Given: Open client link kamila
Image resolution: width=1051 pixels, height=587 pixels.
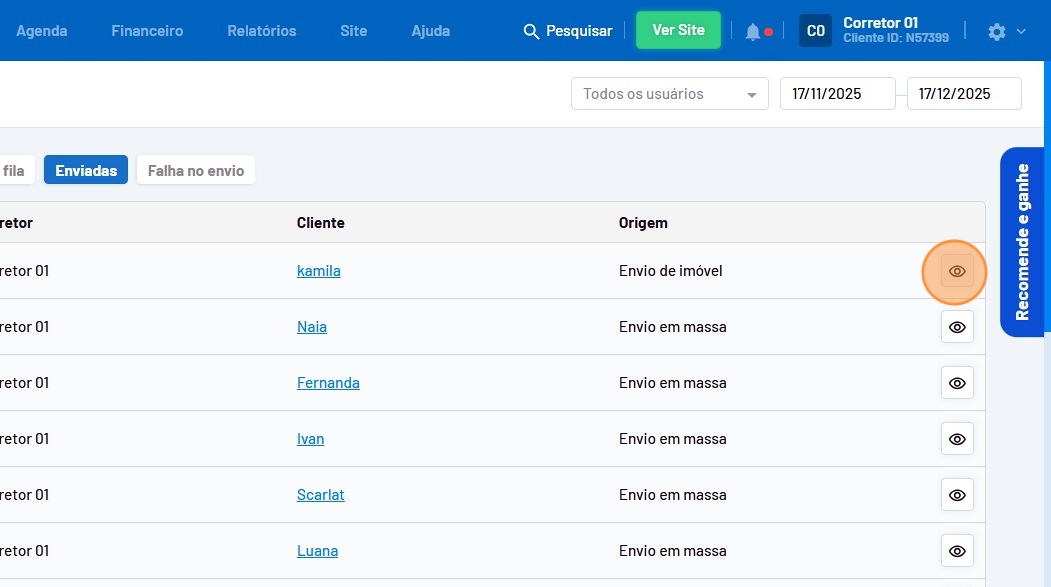Looking at the screenshot, I should click(x=318, y=271).
